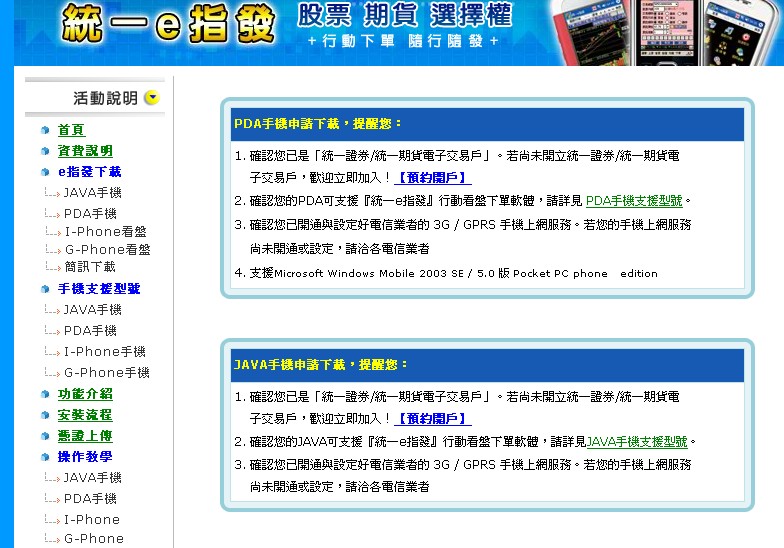The image size is (784, 548).
Task: Go to 憑證上傳 page
Action: (x=85, y=436)
